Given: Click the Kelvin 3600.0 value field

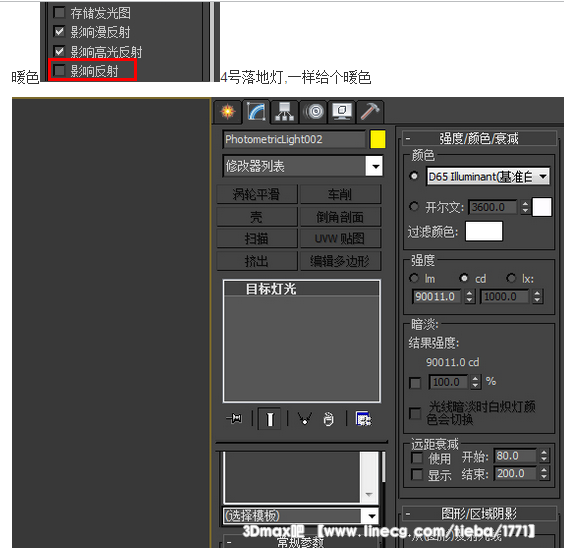Looking at the screenshot, I should click(492, 207).
